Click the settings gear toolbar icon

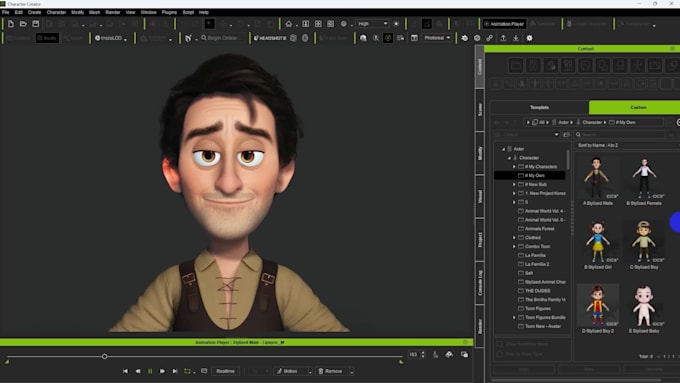tap(529, 38)
